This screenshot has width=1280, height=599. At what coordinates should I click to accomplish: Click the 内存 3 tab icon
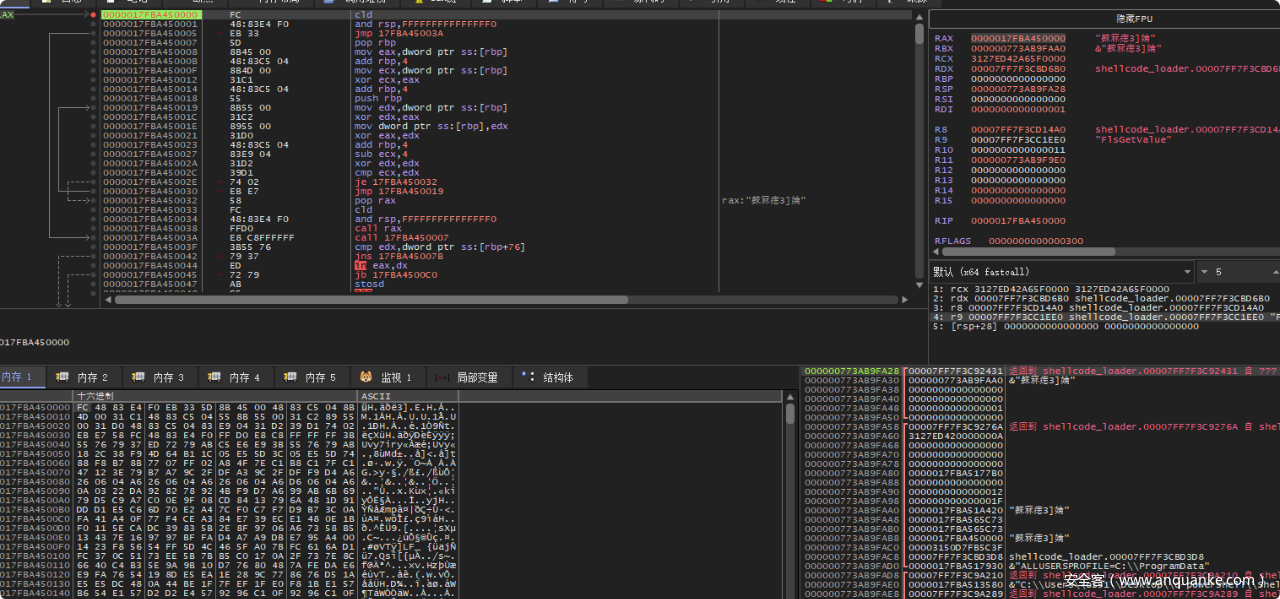click(x=139, y=377)
